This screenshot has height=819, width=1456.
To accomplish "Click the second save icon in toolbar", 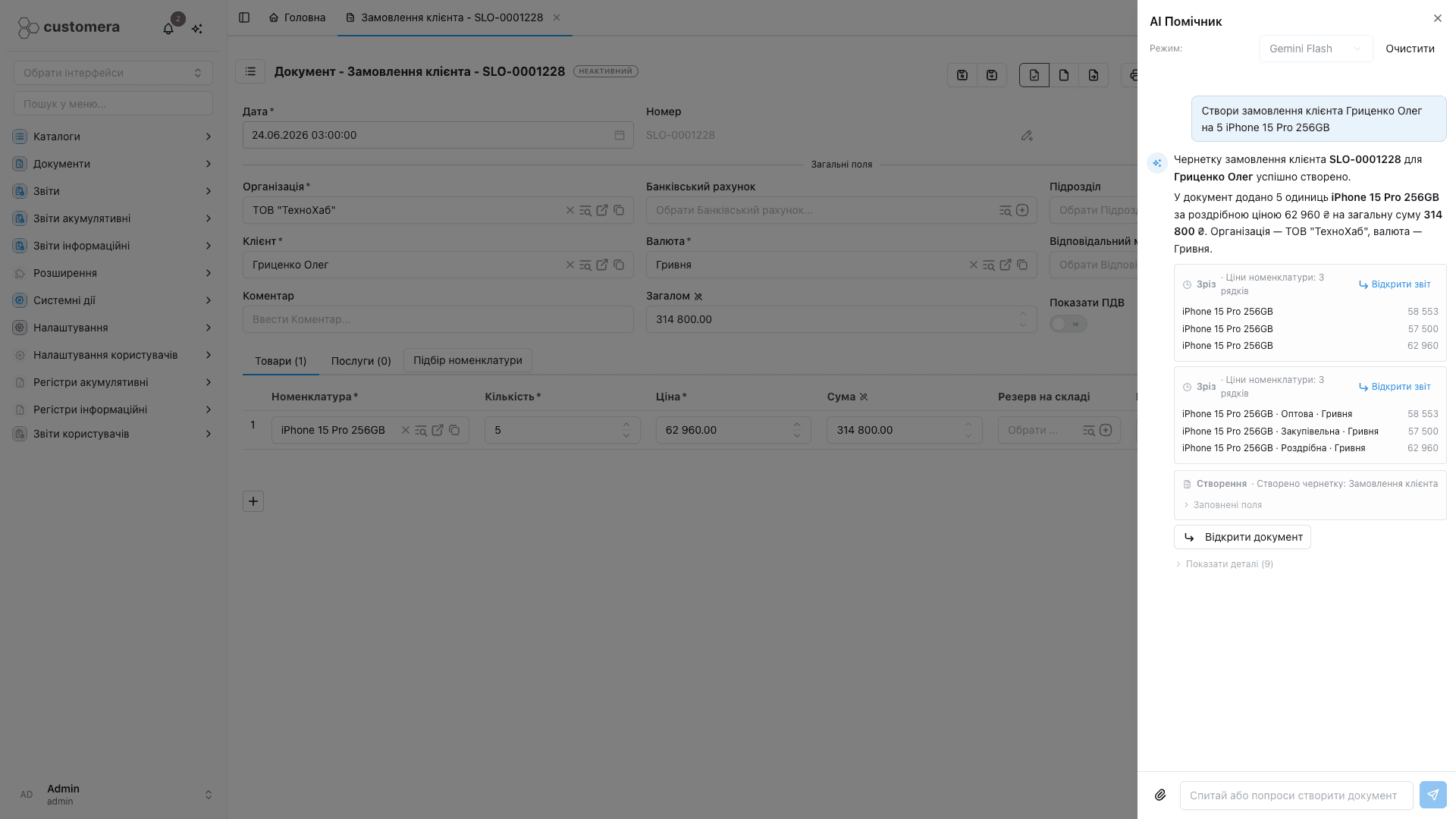I will point(992,75).
